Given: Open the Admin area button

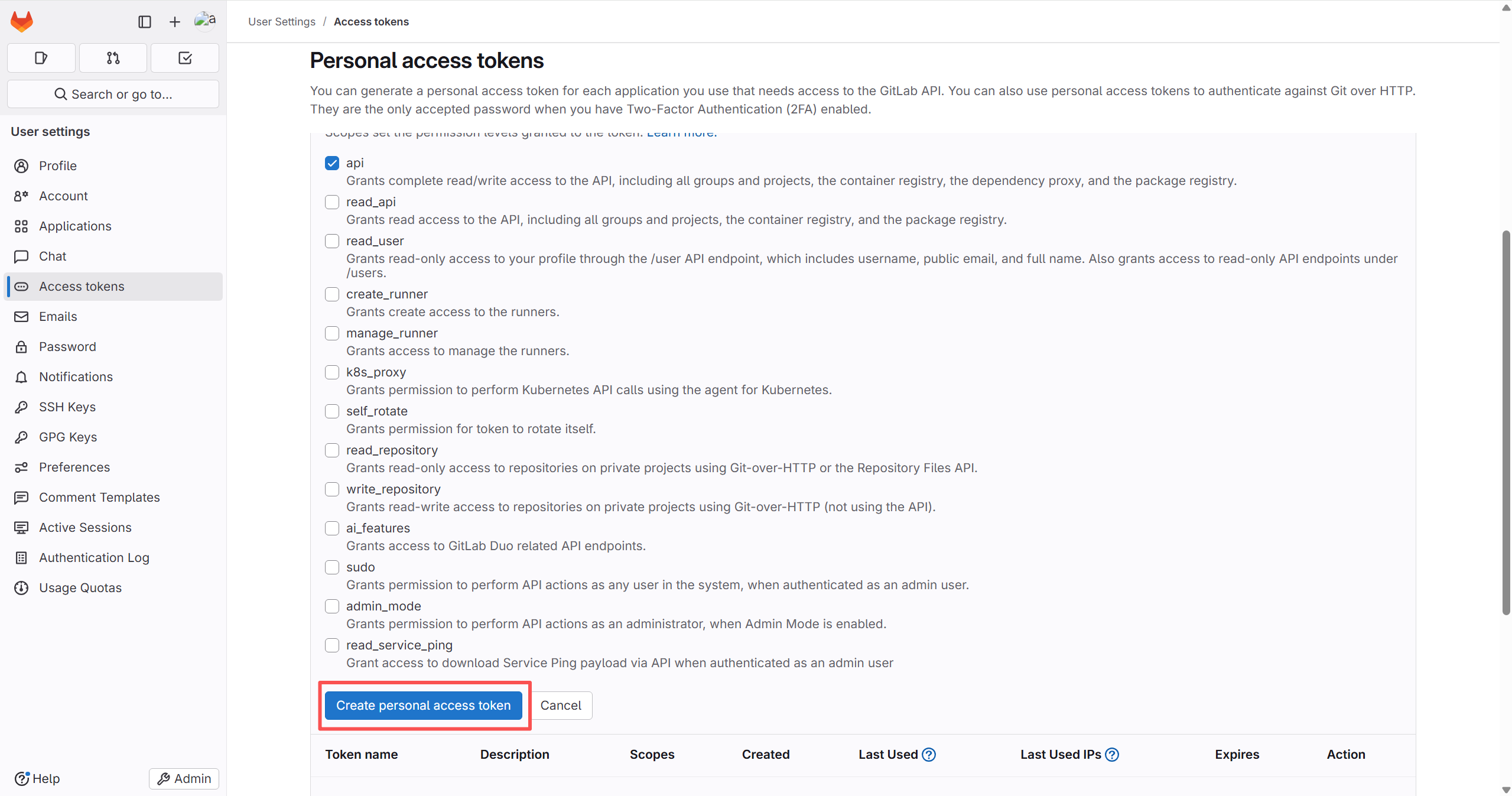Looking at the screenshot, I should (x=184, y=779).
